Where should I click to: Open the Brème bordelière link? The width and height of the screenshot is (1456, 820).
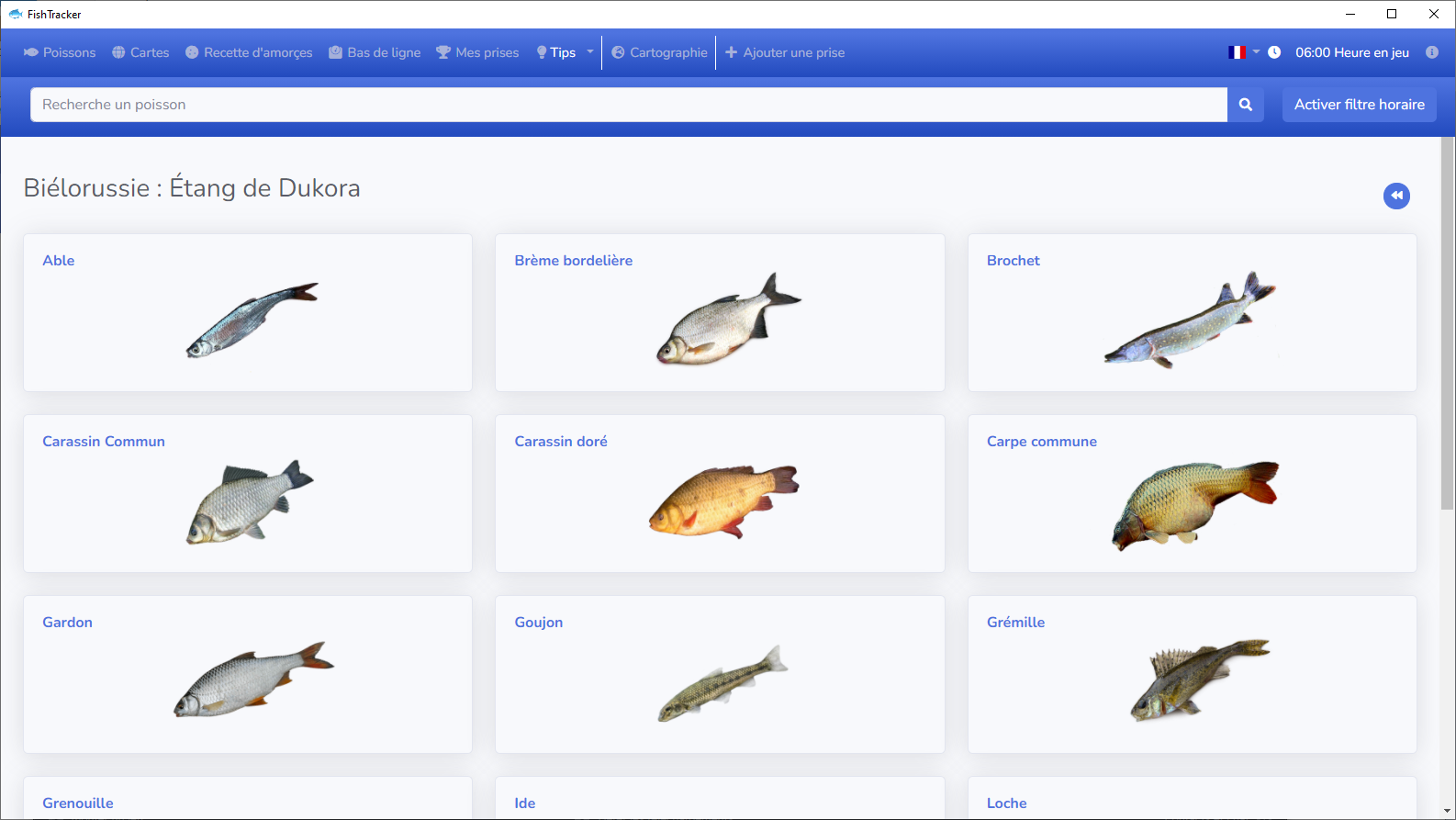(x=574, y=261)
